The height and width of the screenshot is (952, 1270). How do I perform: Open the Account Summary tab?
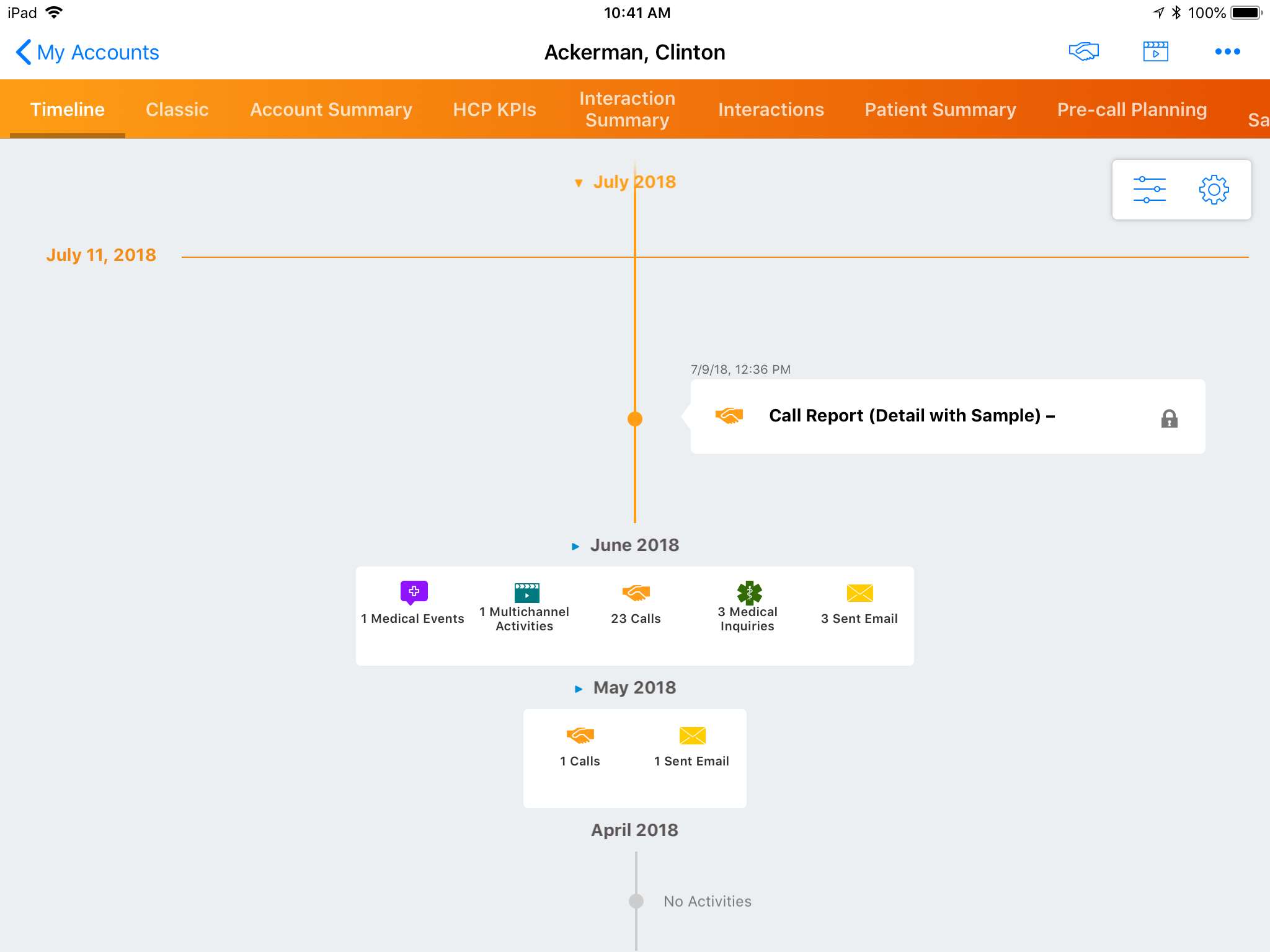pyautogui.click(x=331, y=110)
